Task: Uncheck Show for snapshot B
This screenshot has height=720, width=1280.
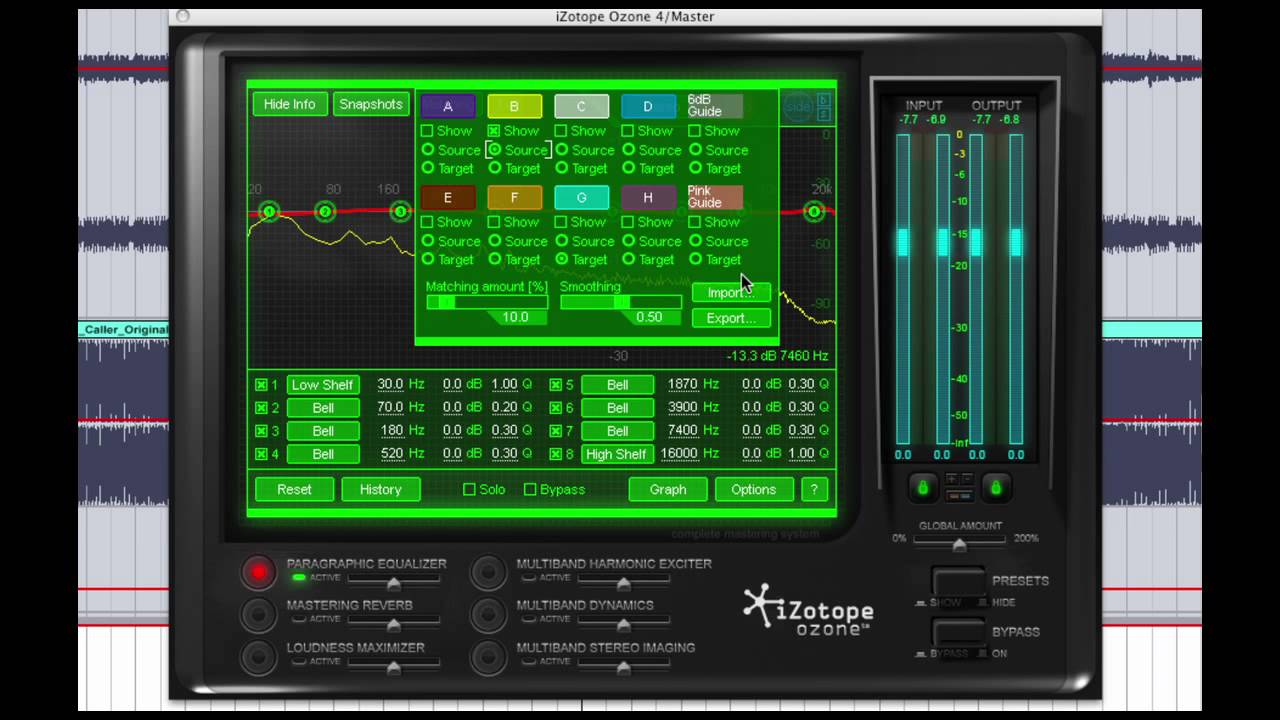Action: point(494,131)
